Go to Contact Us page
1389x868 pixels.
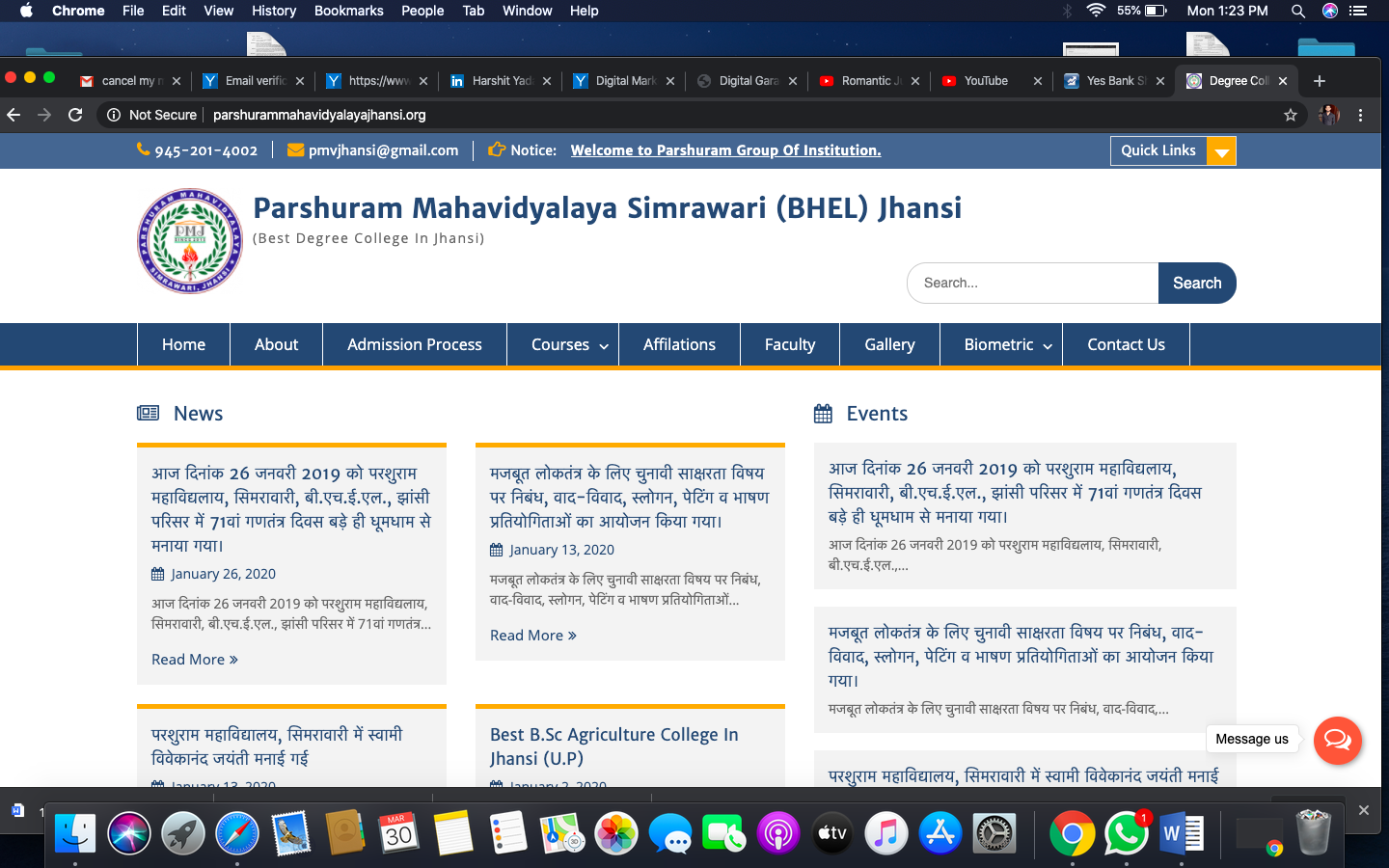tap(1126, 345)
